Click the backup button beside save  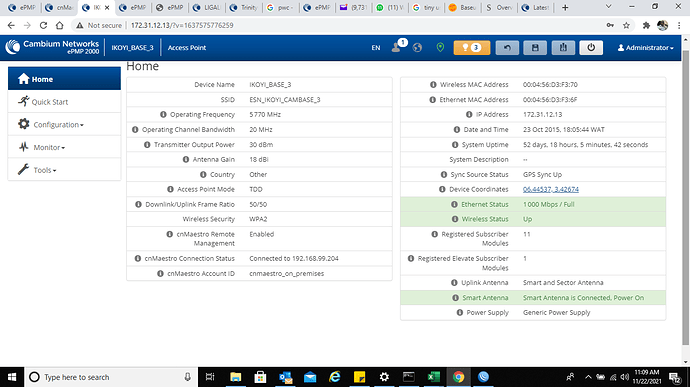click(563, 48)
